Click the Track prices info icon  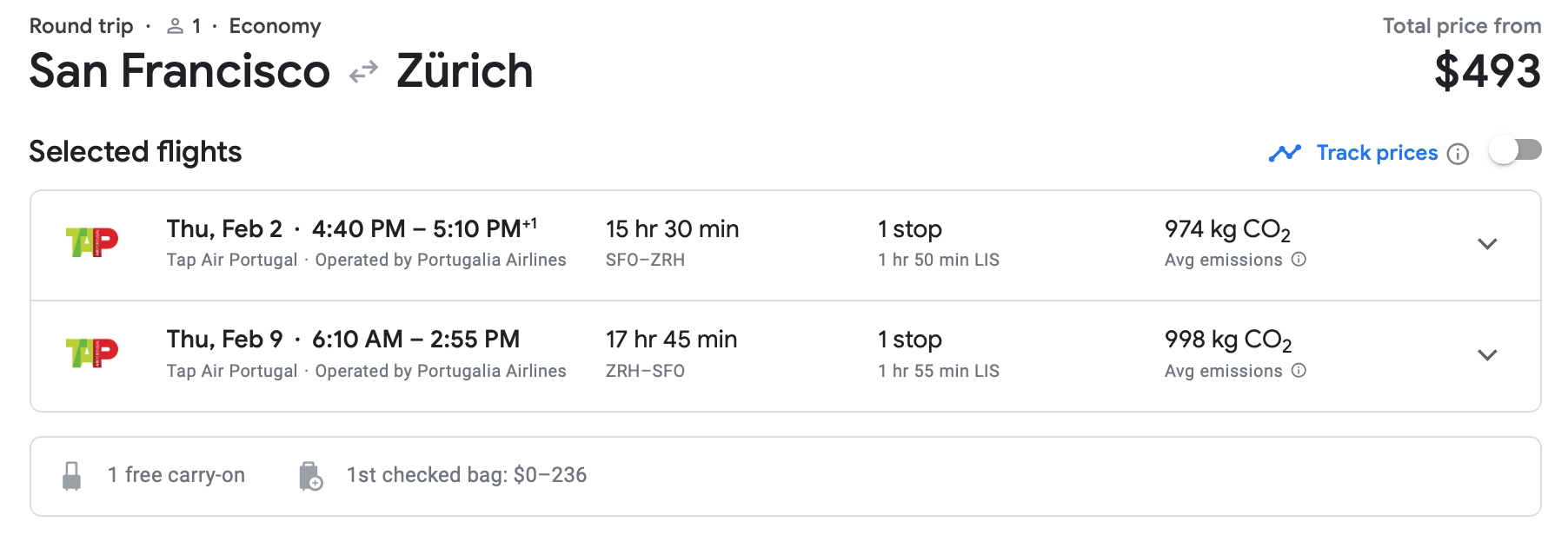[1458, 154]
